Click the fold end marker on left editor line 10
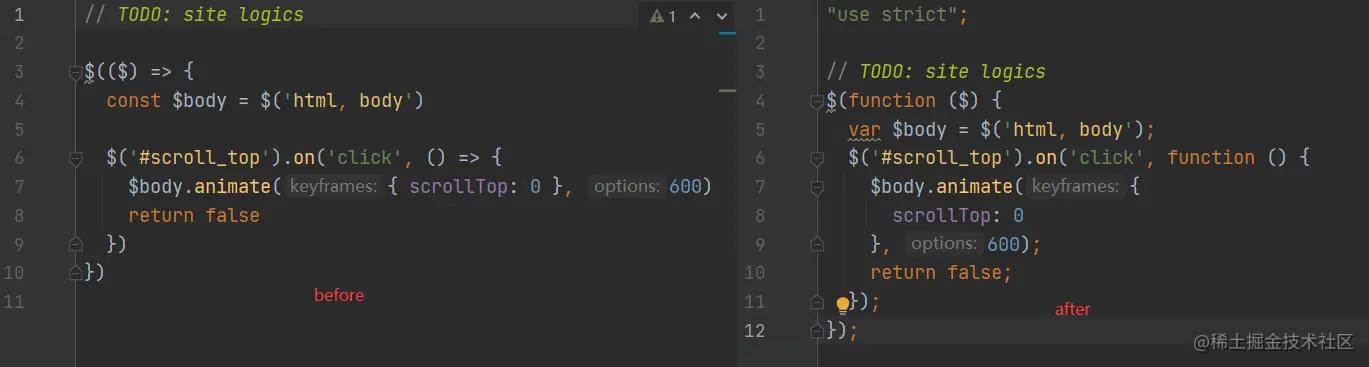This screenshot has width=1369, height=367. [x=75, y=272]
